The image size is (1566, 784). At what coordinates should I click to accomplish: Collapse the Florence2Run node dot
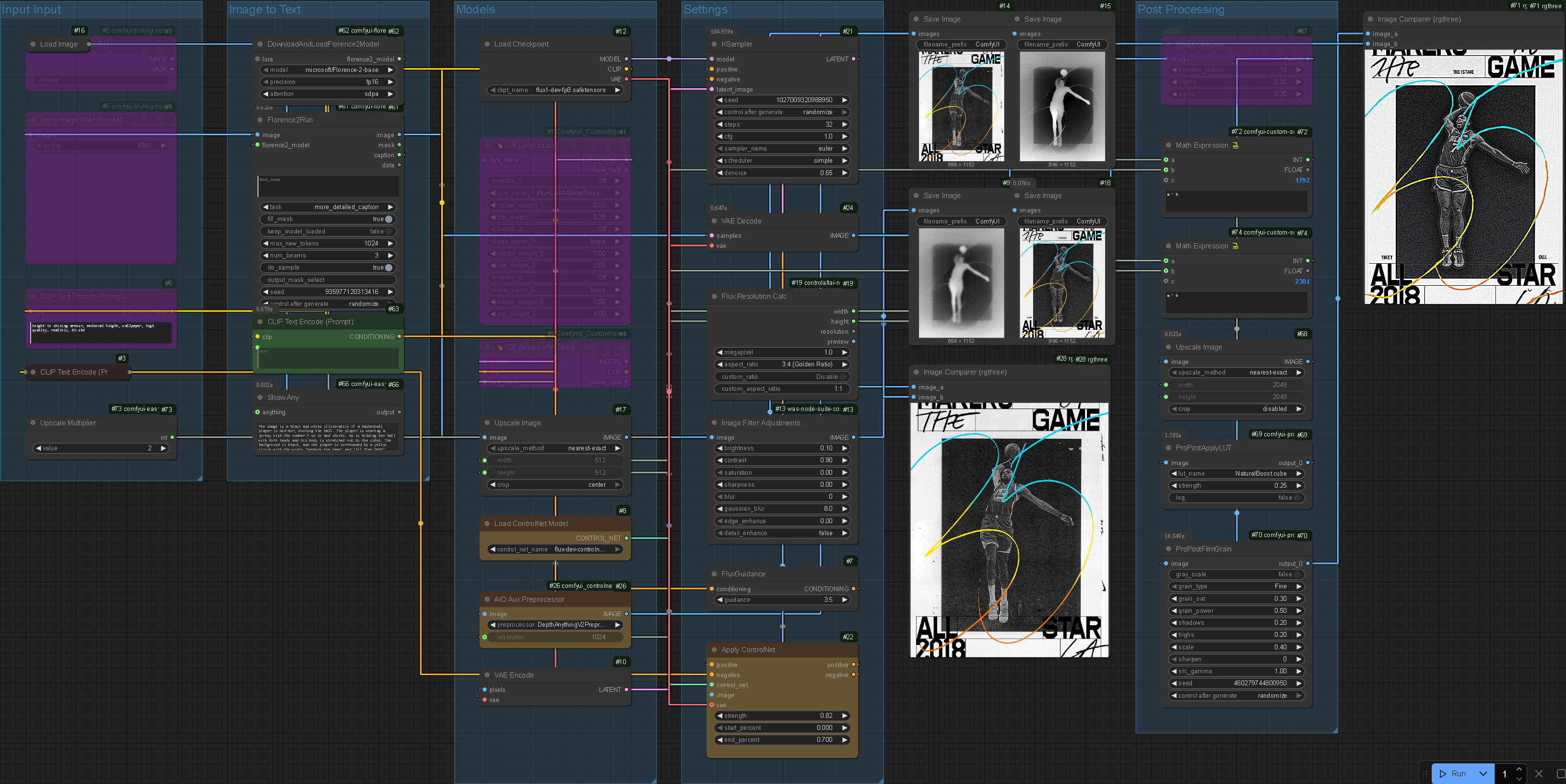pyautogui.click(x=260, y=120)
